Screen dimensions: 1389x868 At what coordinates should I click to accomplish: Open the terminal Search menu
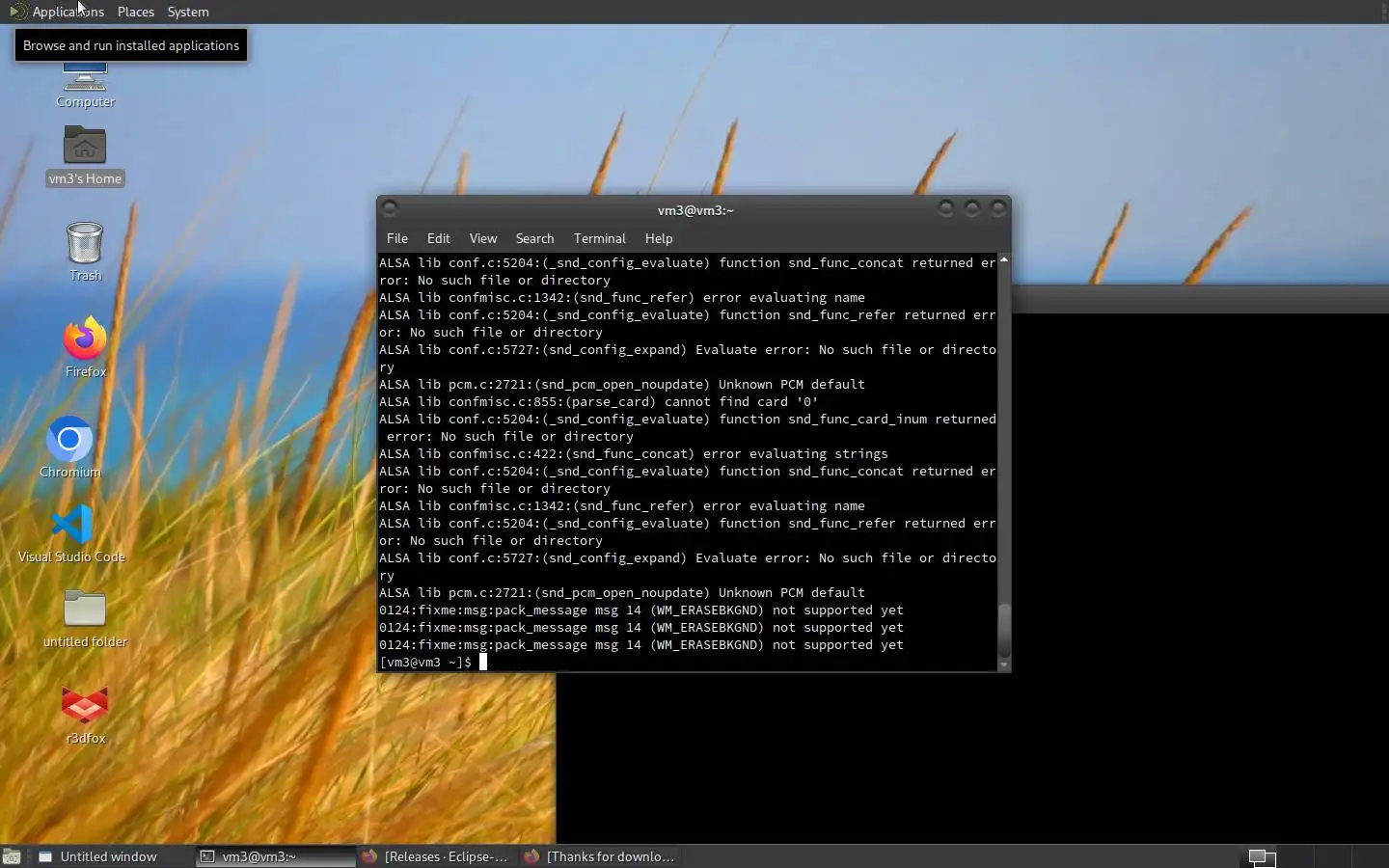534,238
